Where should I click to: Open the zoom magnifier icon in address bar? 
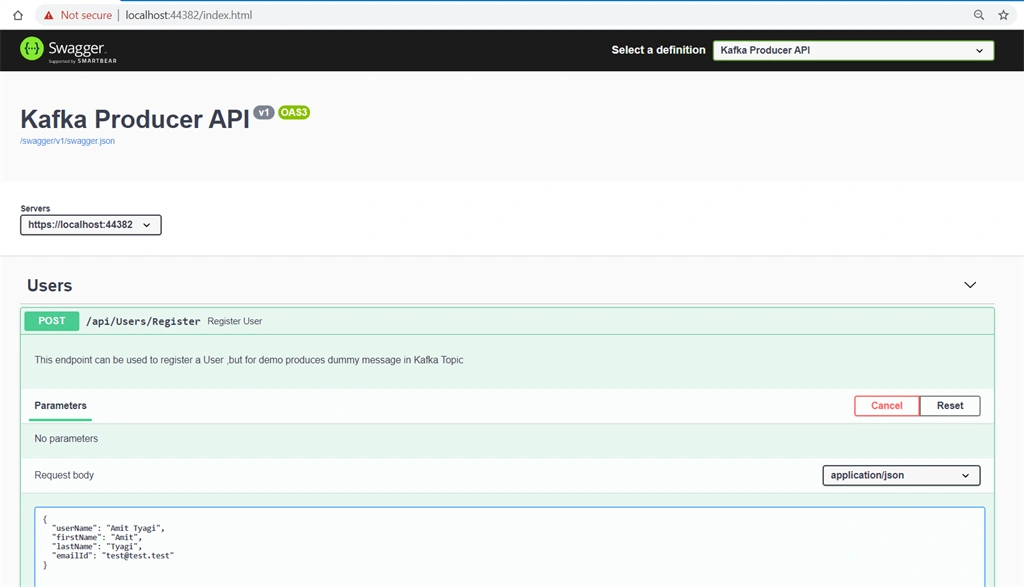(x=978, y=15)
